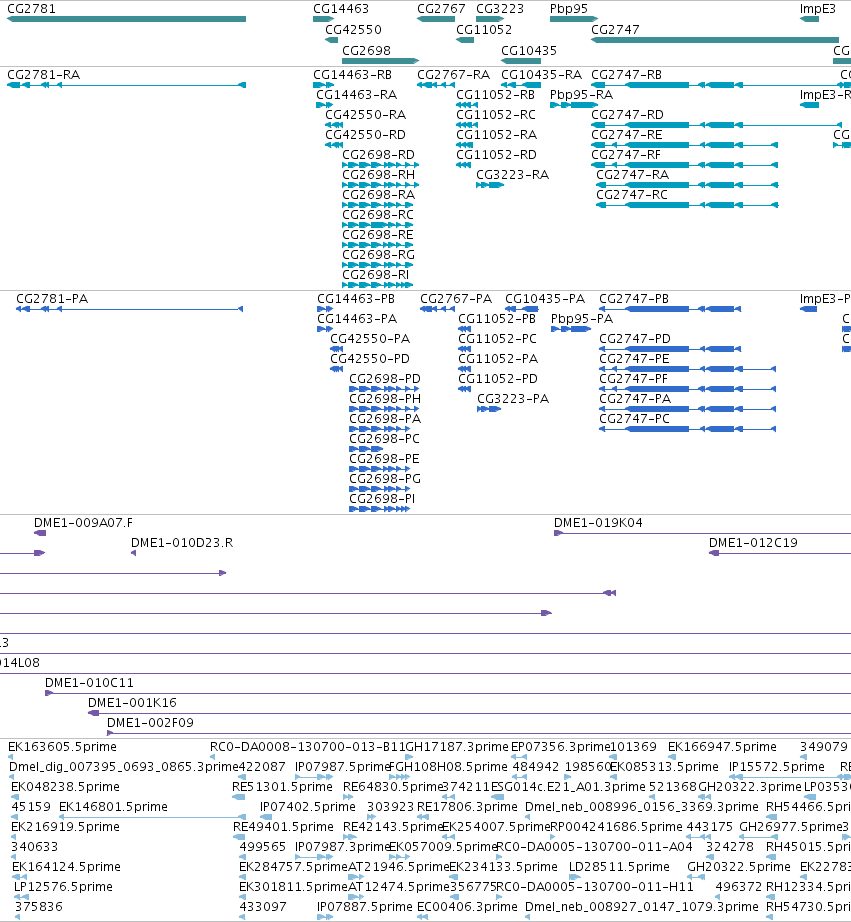The width and height of the screenshot is (851, 922).
Task: Select protein CG2747-PE
Action: click(x=634, y=359)
